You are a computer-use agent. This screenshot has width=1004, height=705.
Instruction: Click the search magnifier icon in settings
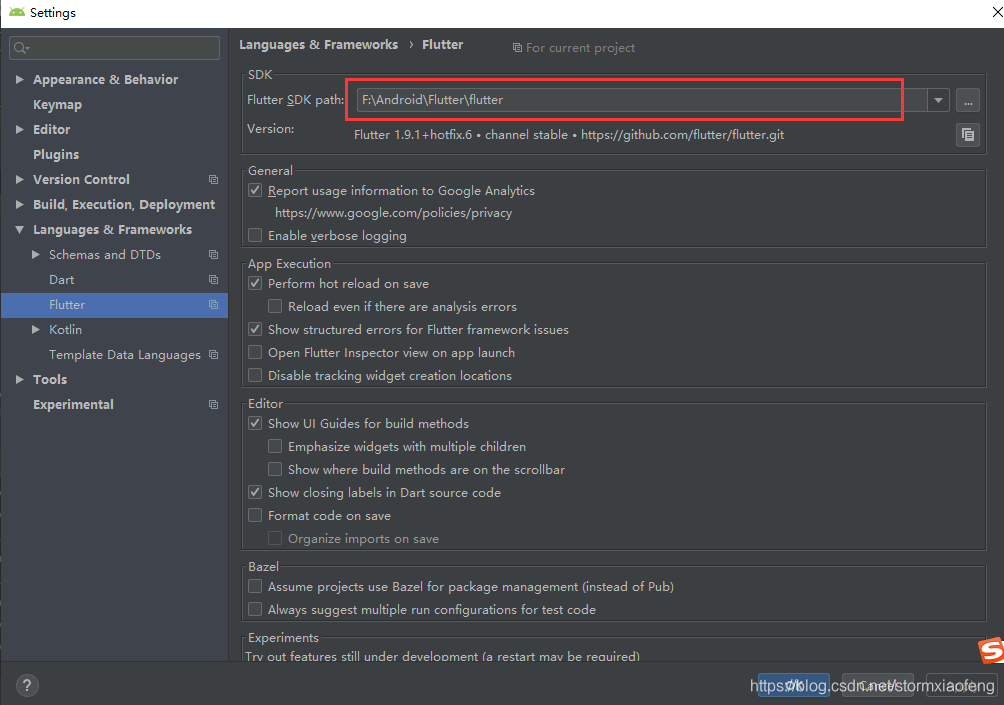tap(21, 48)
